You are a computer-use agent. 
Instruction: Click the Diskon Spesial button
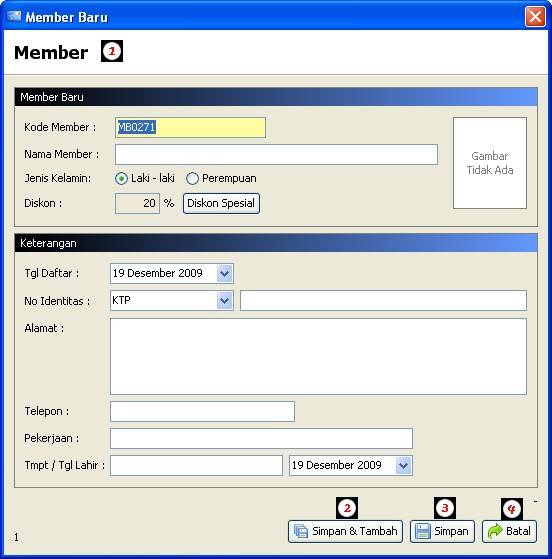point(221,203)
